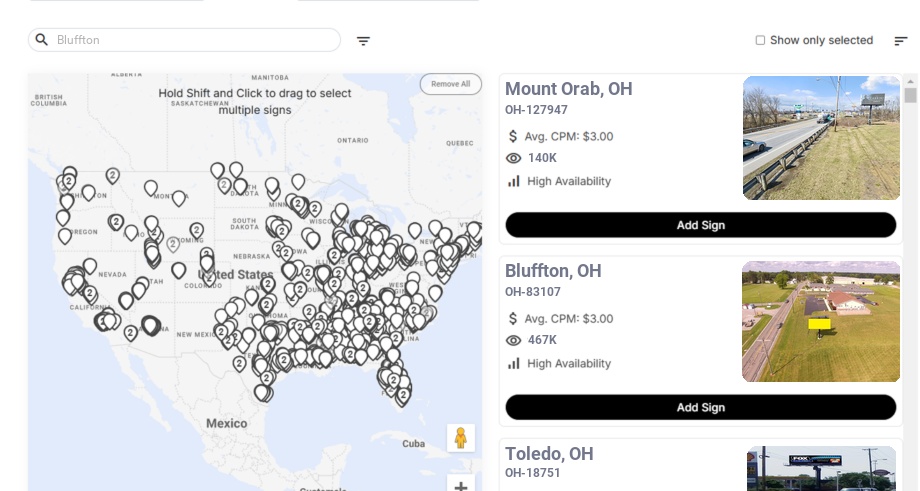Image resolution: width=920 pixels, height=491 pixels.
Task: Select the Street View pegman icon
Action: [x=461, y=438]
